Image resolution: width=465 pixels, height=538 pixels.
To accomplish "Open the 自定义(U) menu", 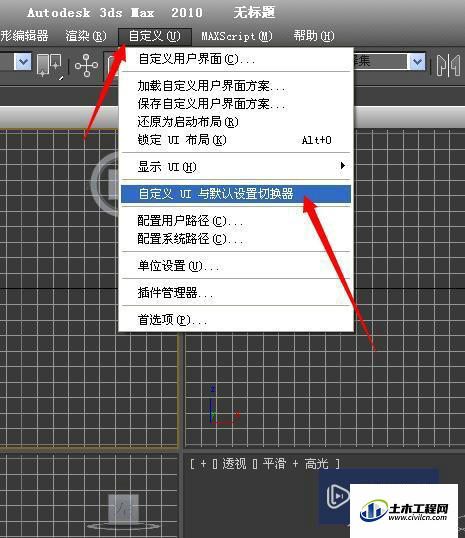I will click(x=155, y=36).
